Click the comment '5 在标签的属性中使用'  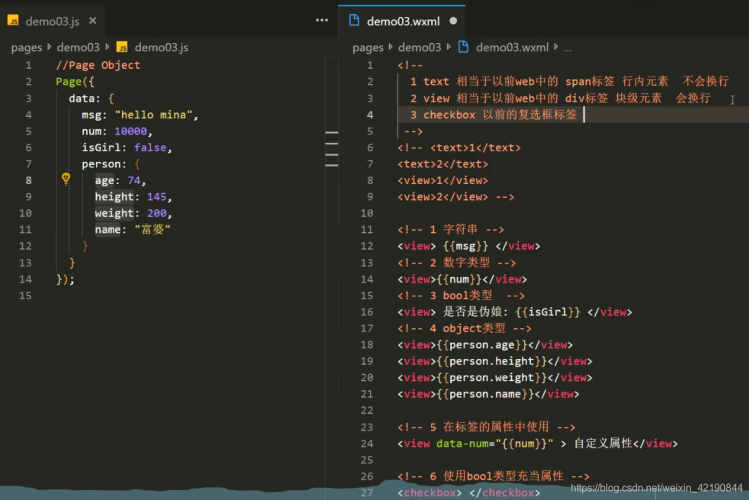(x=490, y=427)
